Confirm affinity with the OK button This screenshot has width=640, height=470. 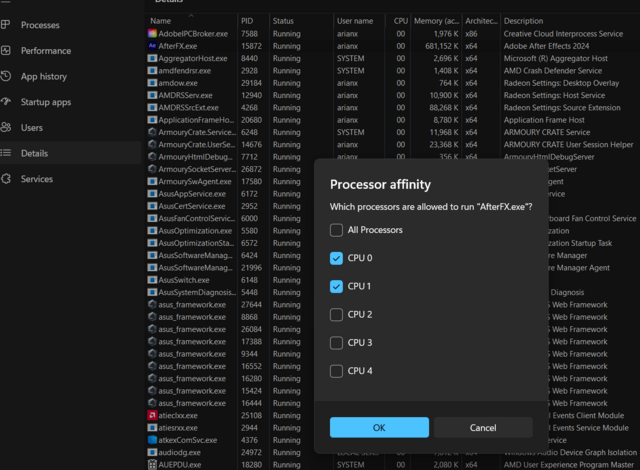tap(379, 427)
